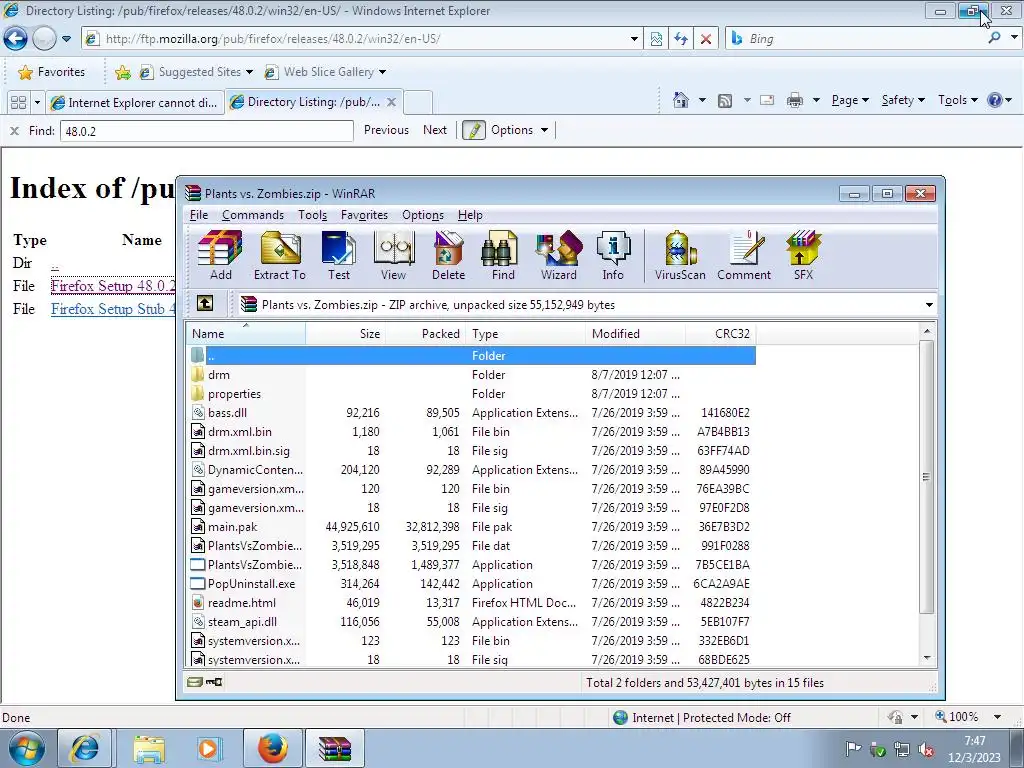Open the Web Slice Gallery dropdown

382,72
